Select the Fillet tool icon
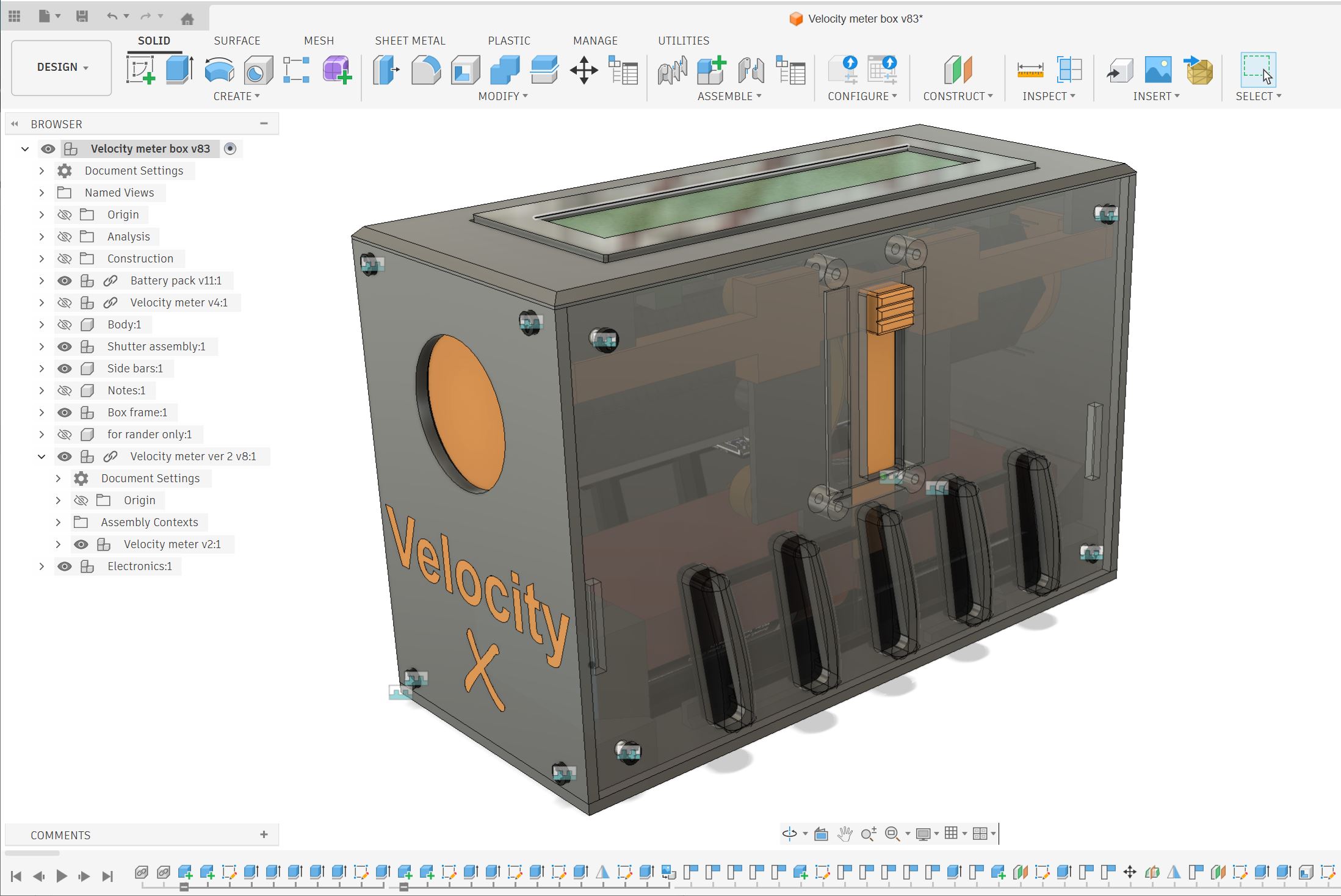 (x=425, y=70)
